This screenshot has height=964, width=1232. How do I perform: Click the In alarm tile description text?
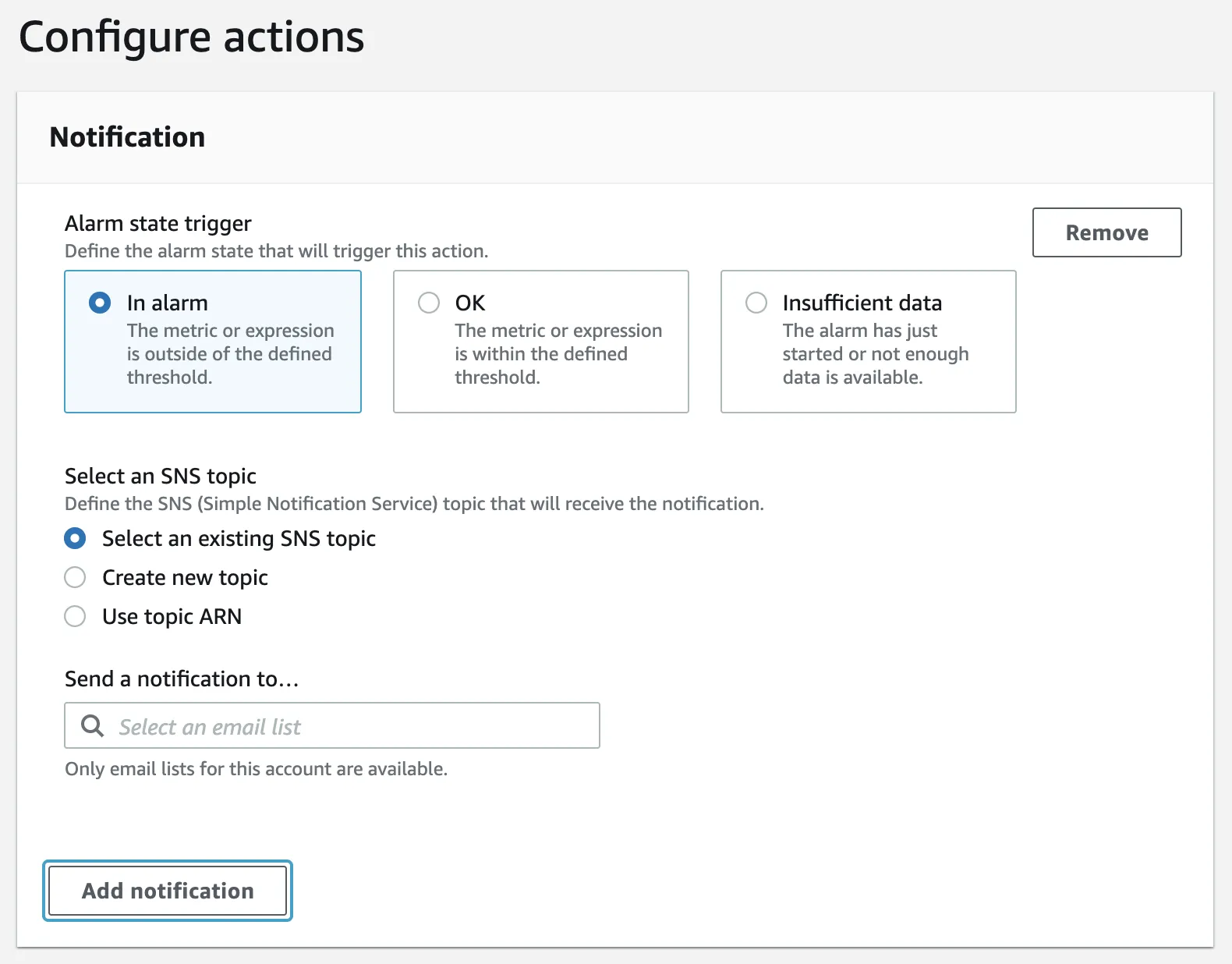[x=230, y=354]
